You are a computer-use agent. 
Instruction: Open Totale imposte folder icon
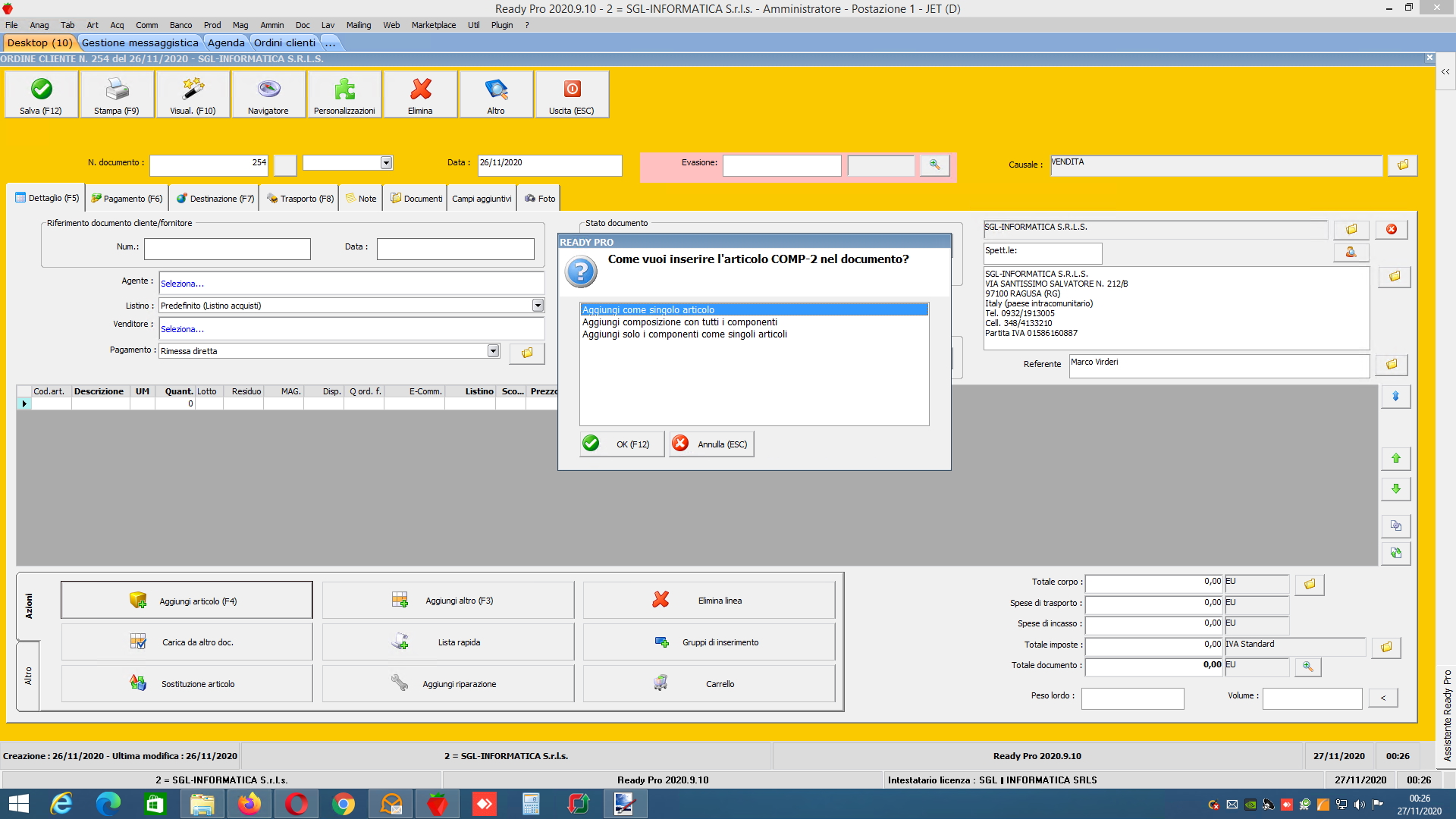(x=1386, y=648)
